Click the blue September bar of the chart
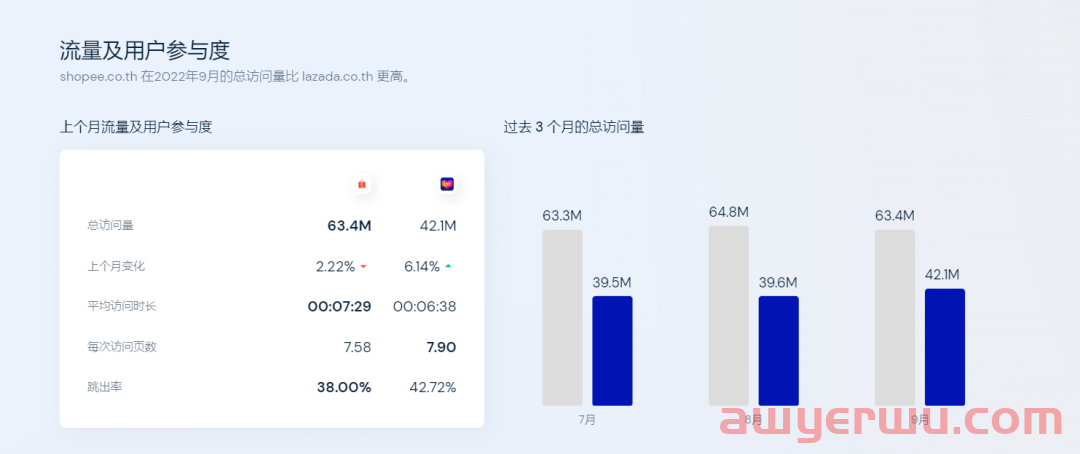Screen dimensions: 1080x454 click(x=945, y=347)
